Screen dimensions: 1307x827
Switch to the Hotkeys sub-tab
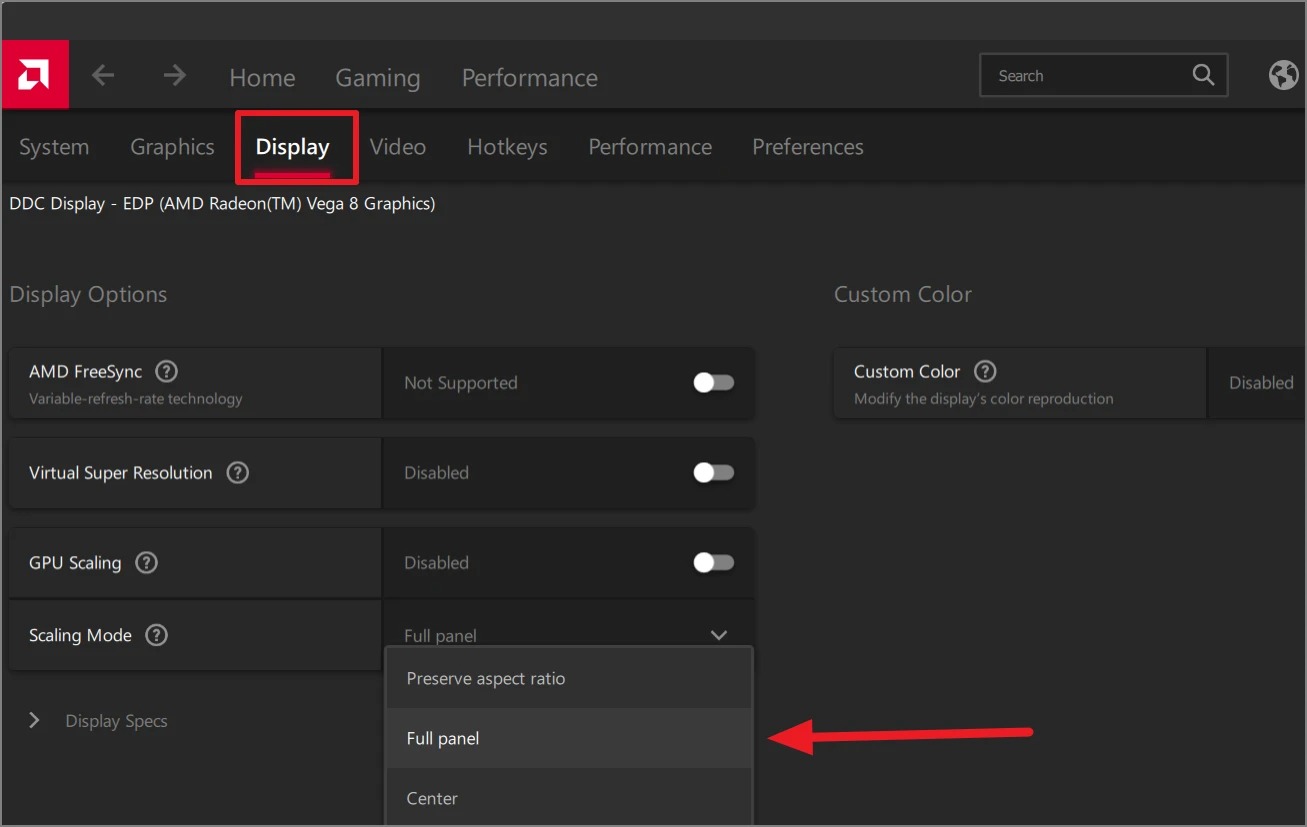pos(507,147)
